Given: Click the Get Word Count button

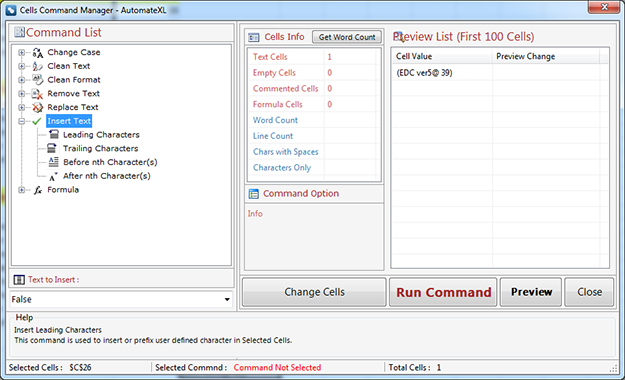Looking at the screenshot, I should tap(347, 37).
